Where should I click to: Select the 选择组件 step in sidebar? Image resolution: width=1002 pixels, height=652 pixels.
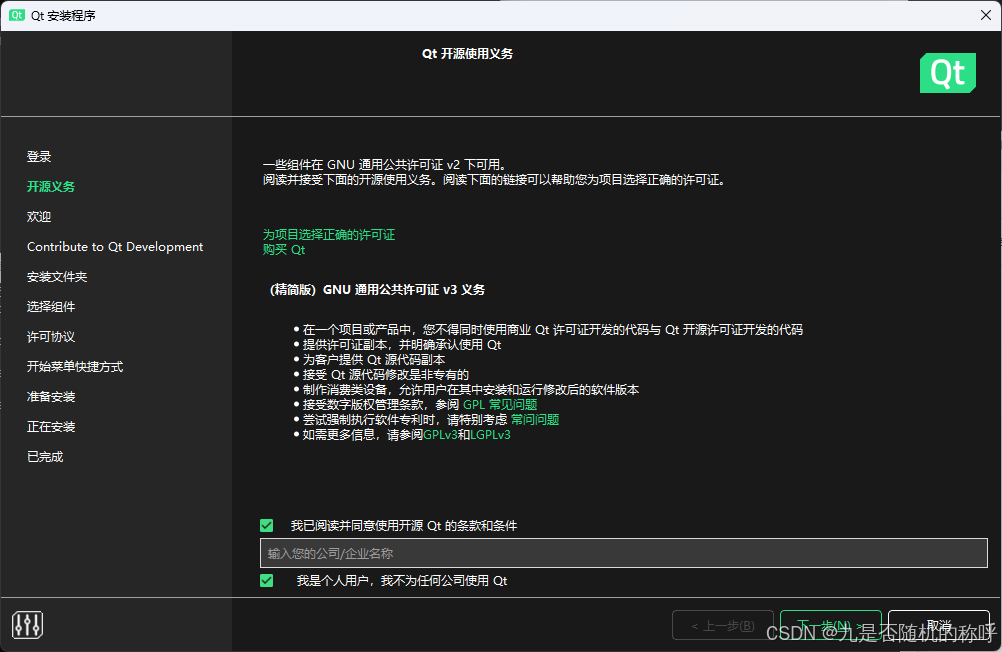(x=51, y=307)
